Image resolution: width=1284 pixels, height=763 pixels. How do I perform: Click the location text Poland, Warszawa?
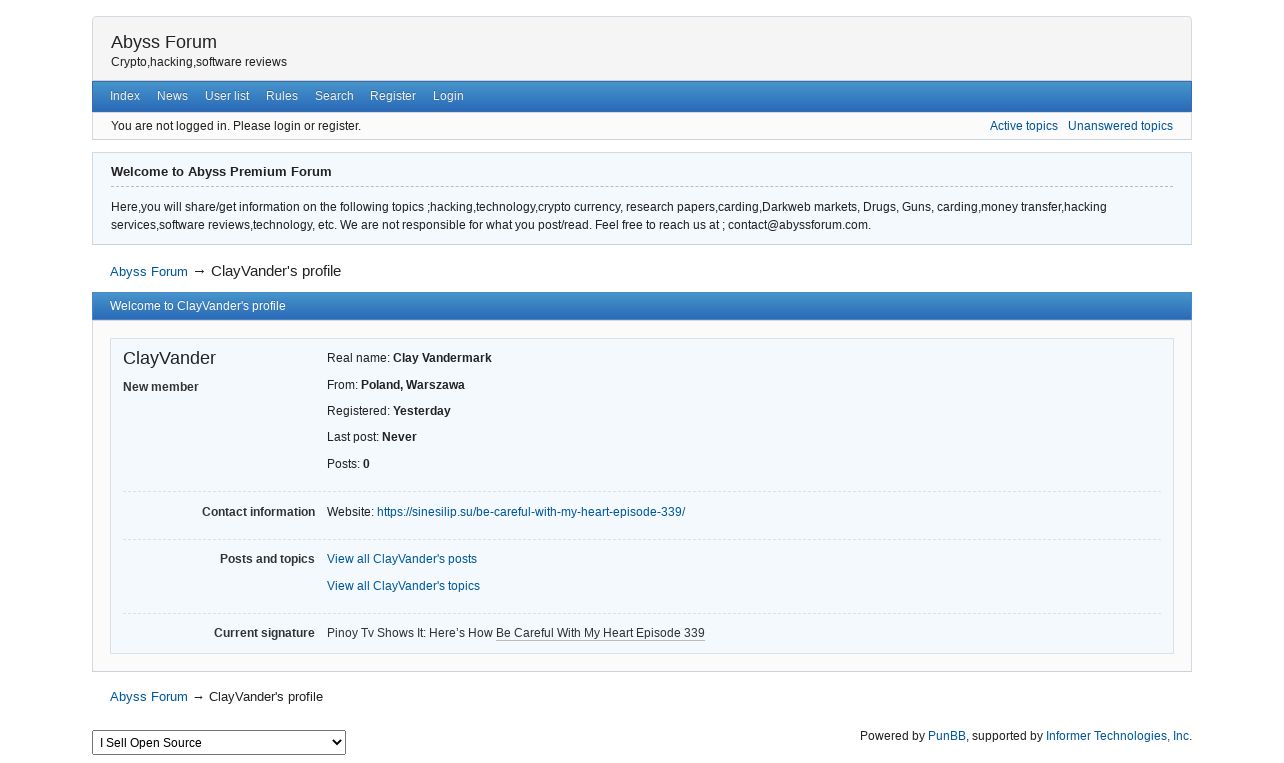click(413, 385)
